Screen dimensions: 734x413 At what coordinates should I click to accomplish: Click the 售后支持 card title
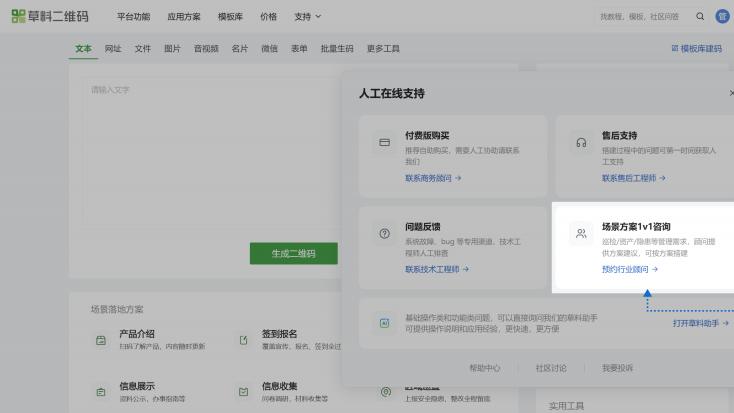point(619,136)
